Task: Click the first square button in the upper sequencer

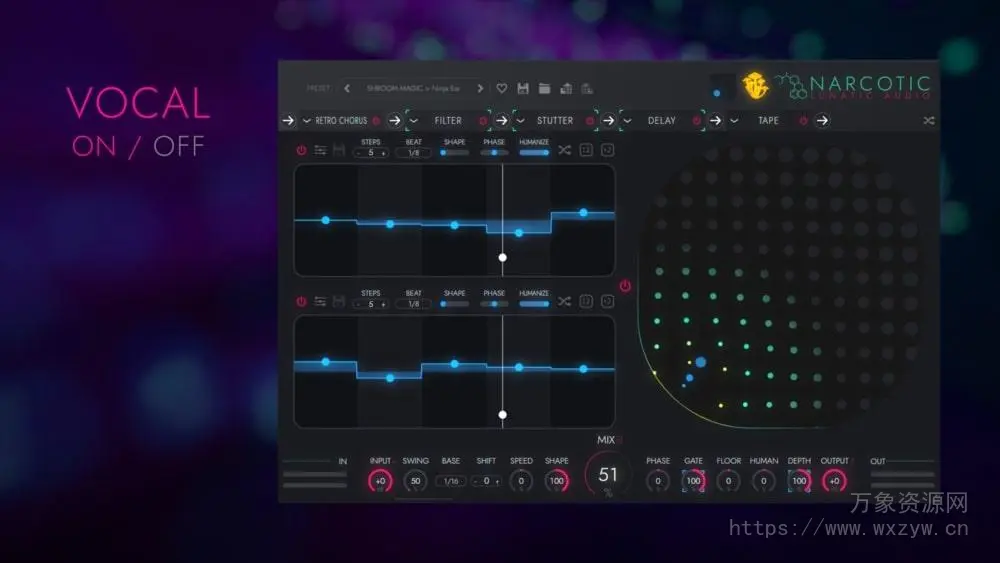Action: pos(586,150)
